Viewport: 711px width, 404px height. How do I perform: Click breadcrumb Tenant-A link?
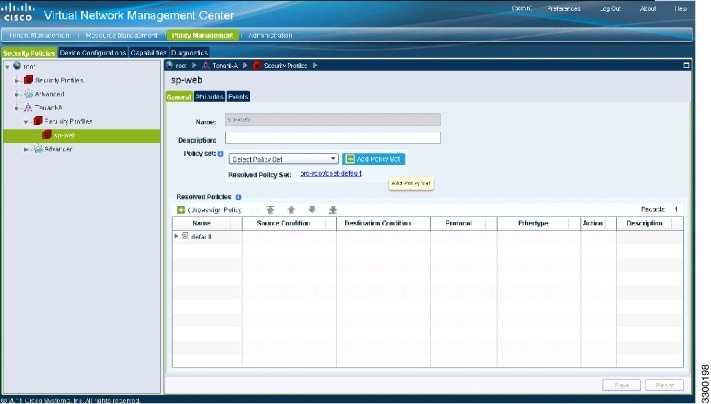click(225, 66)
